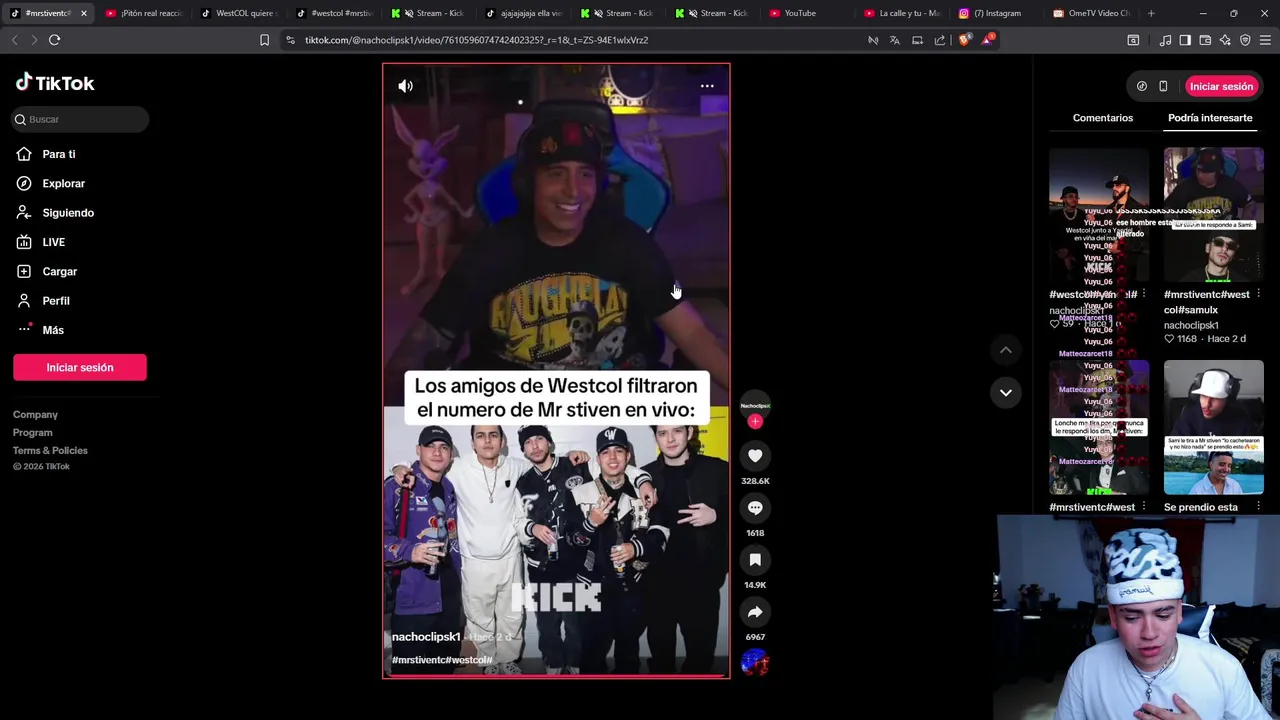Image resolution: width=1280 pixels, height=720 pixels.
Task: Go to next video with down arrow
Action: point(1006,392)
